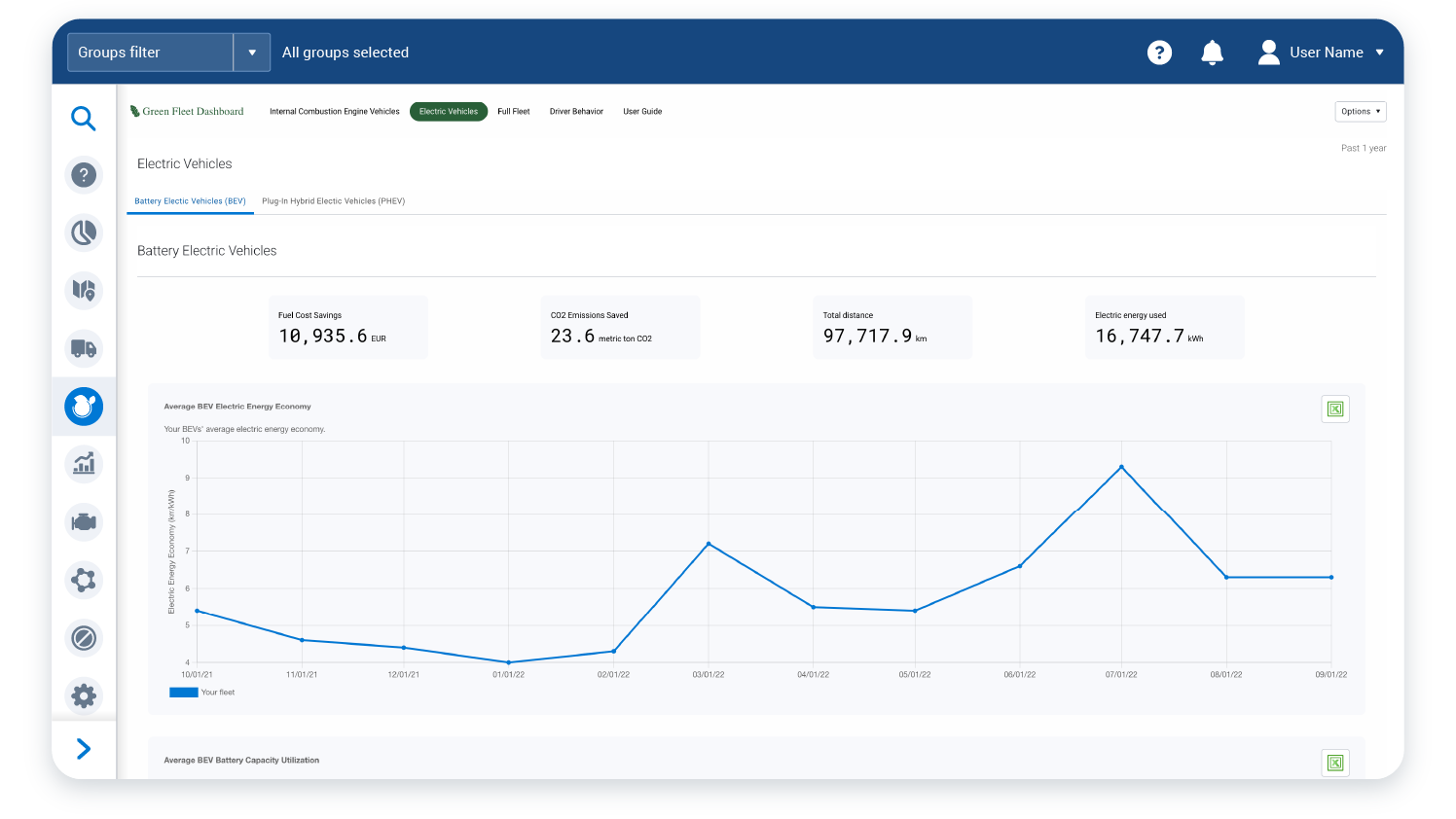The height and width of the screenshot is (819, 1456).
Task: Open the gear settings icon in sidebar
Action: point(84,695)
